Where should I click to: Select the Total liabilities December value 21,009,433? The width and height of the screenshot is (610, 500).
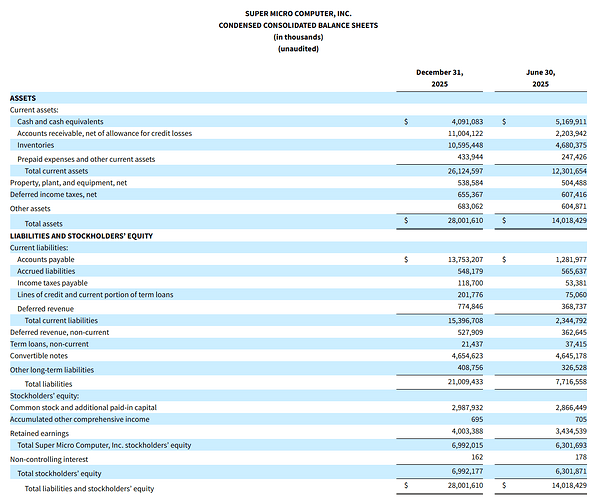(x=465, y=382)
